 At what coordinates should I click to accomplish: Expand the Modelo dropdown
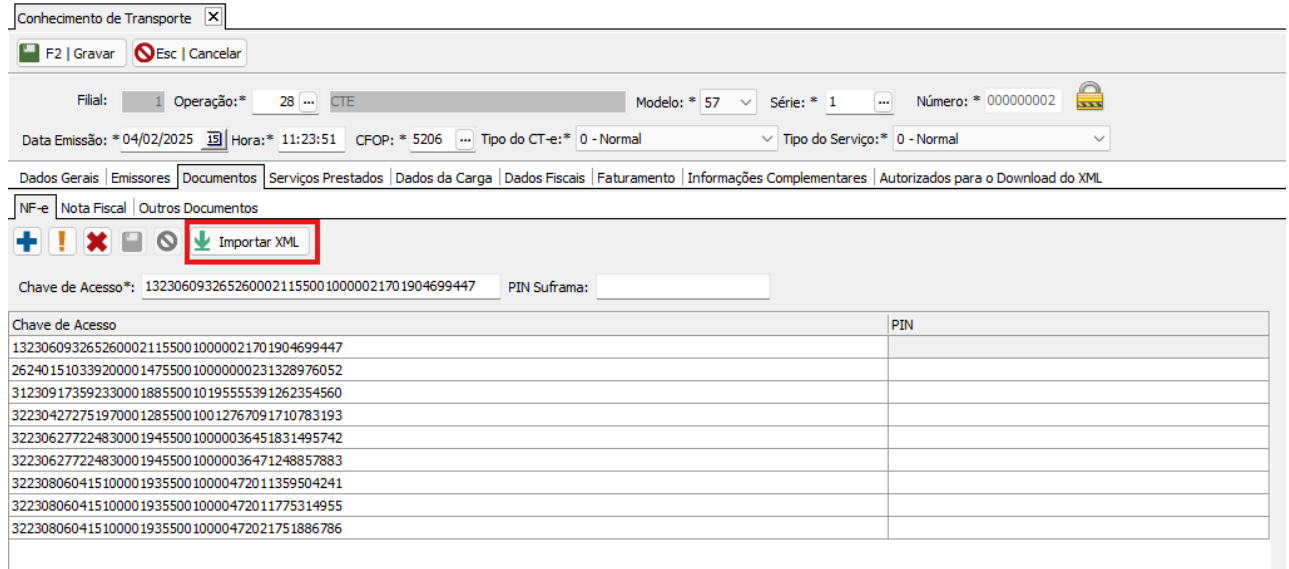tap(745, 102)
